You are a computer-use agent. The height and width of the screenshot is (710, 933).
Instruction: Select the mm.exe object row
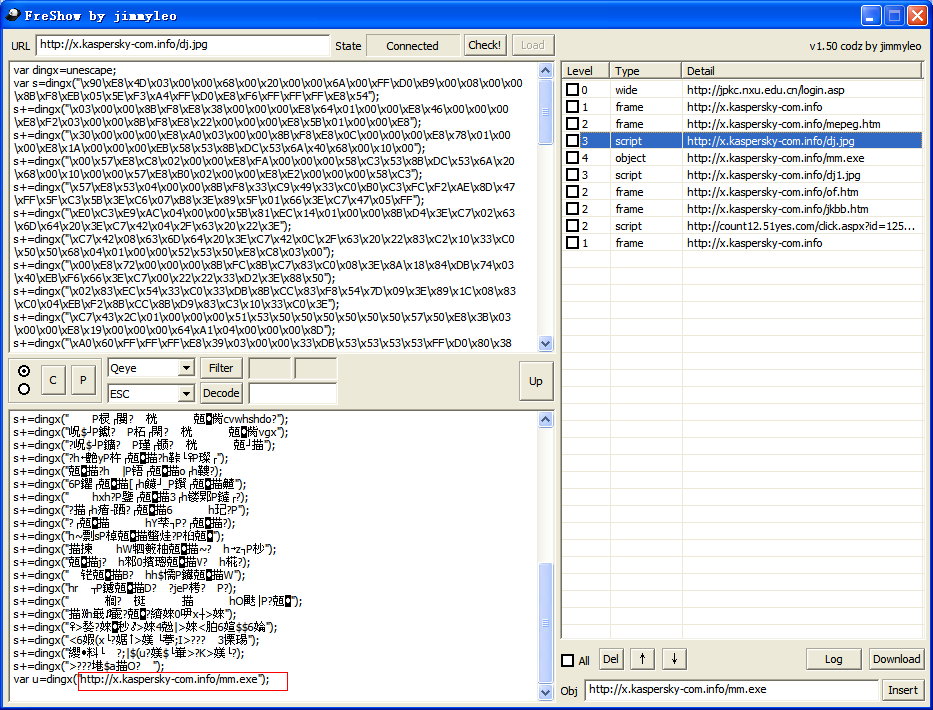743,158
